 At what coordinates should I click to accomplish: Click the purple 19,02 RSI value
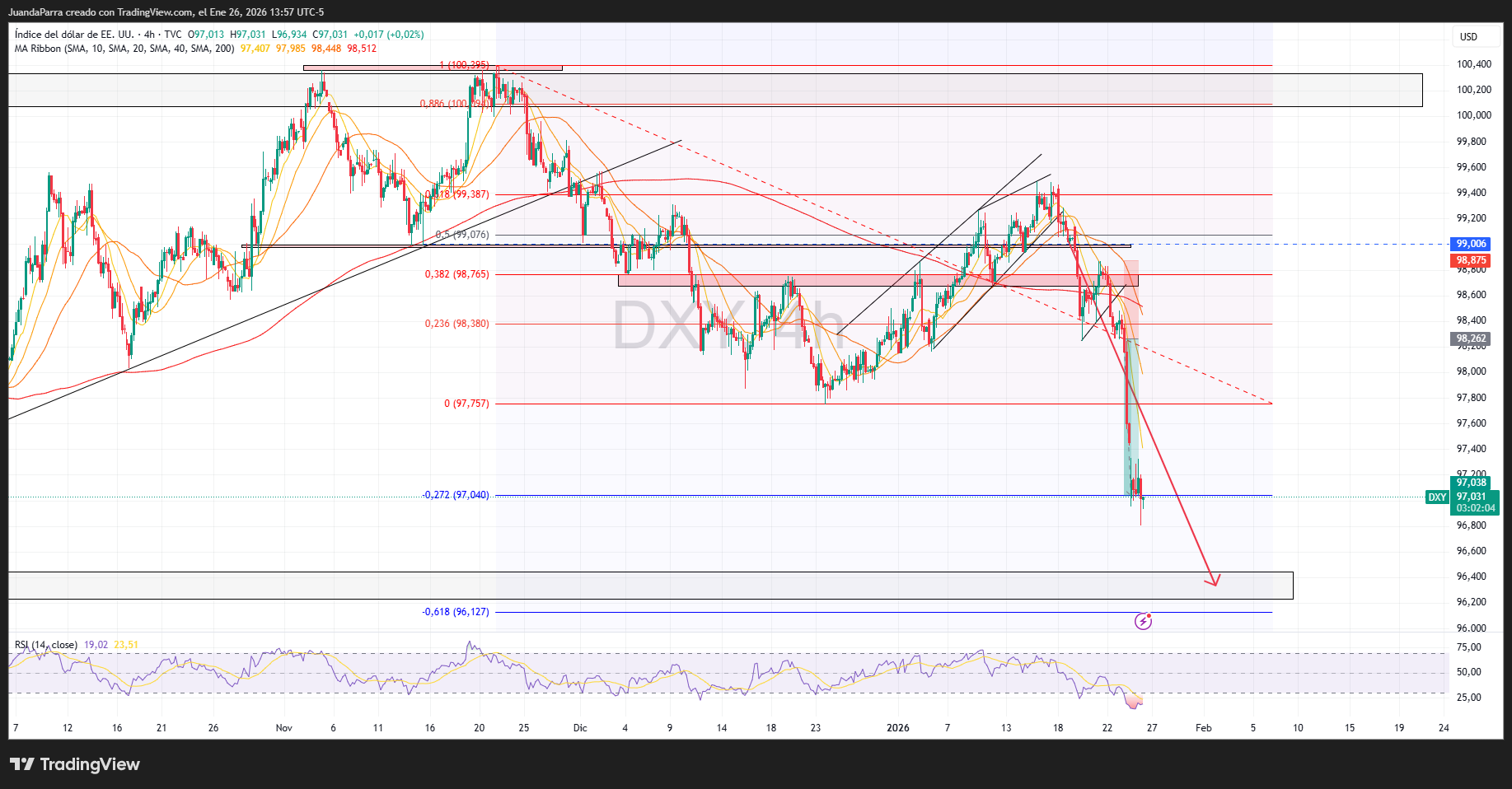(x=96, y=645)
